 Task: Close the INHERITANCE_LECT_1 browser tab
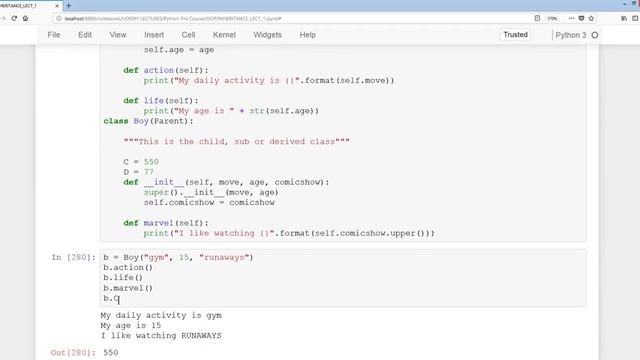pos(57,6)
